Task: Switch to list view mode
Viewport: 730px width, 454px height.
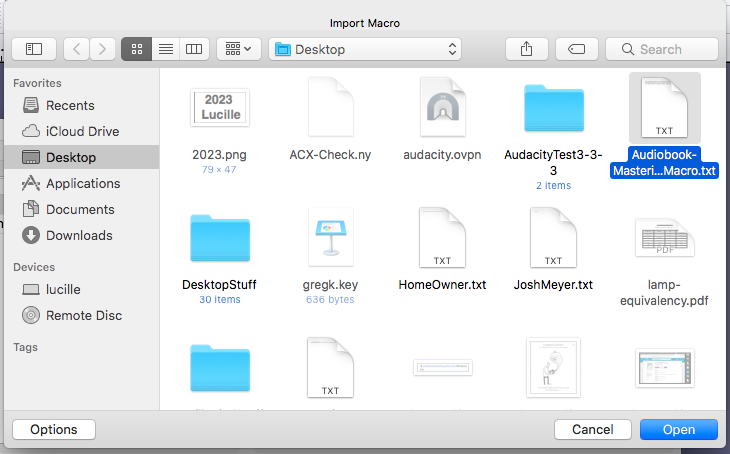Action: [x=165, y=49]
